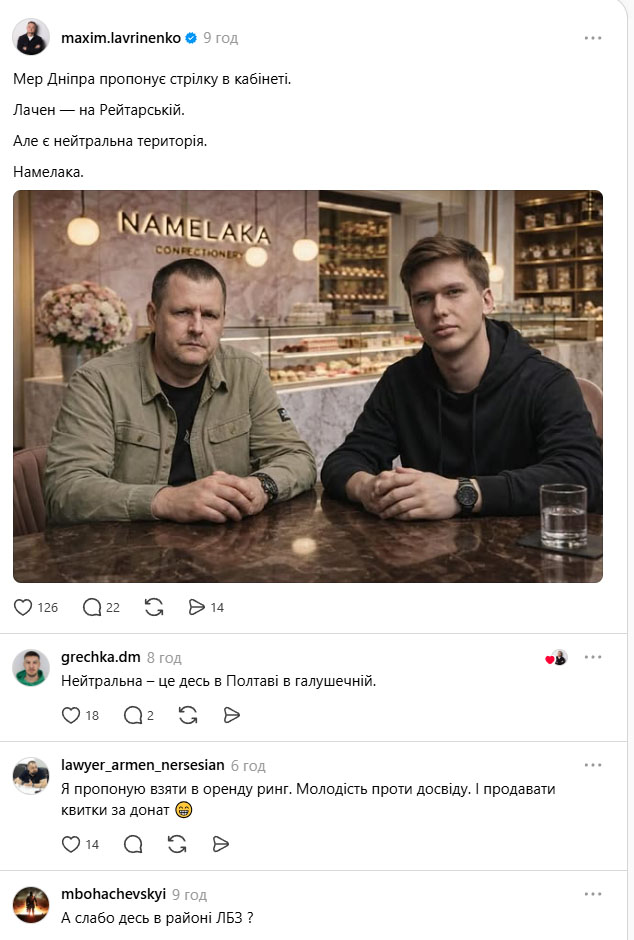Viewport: 634px width, 940px height.
Task: Share the main post via send icon
Action: pyautogui.click(x=206, y=607)
